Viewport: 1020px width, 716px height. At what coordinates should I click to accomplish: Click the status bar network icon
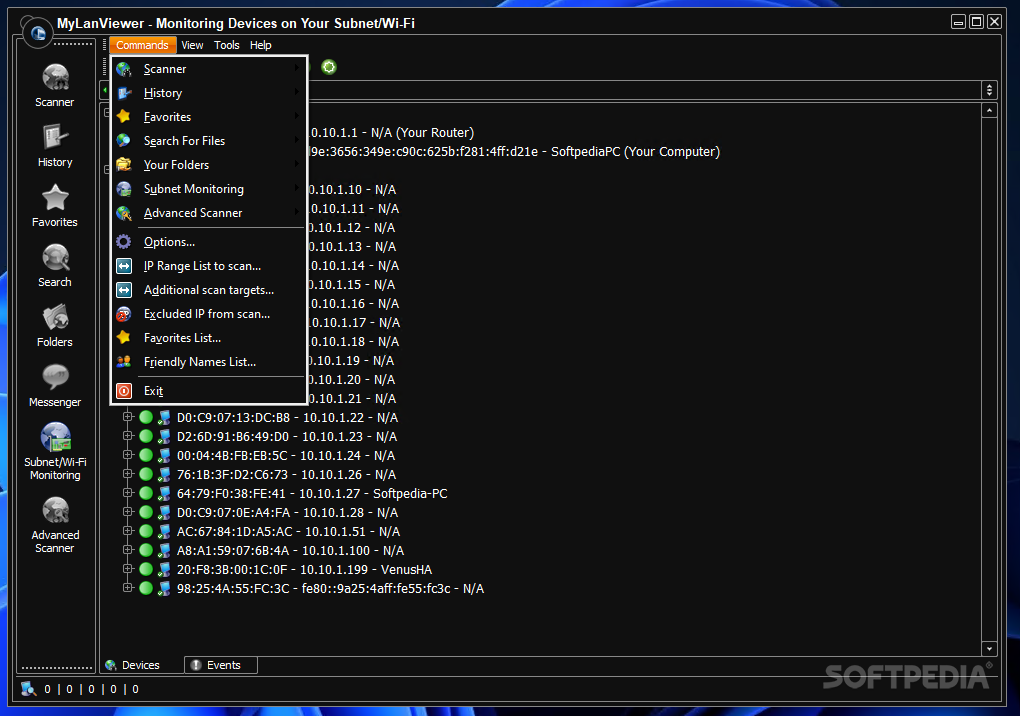[x=28, y=689]
